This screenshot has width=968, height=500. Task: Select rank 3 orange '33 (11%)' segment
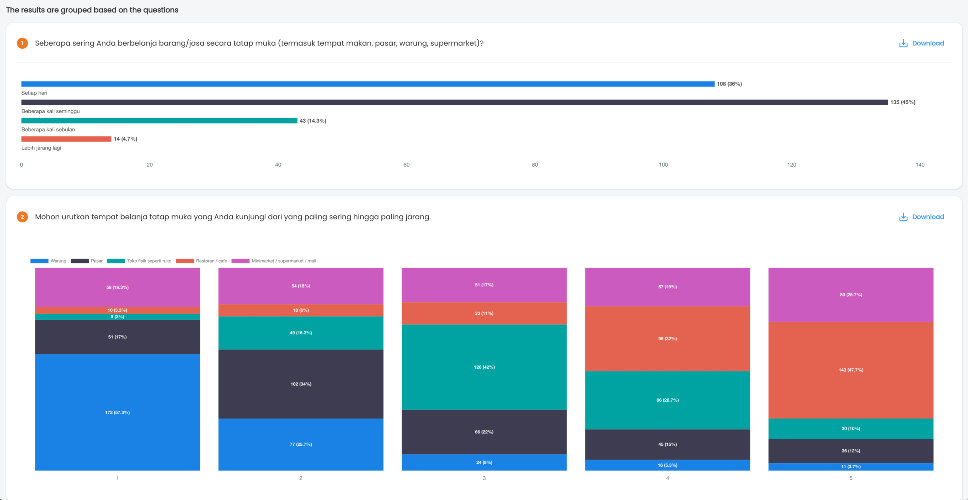[484, 314]
